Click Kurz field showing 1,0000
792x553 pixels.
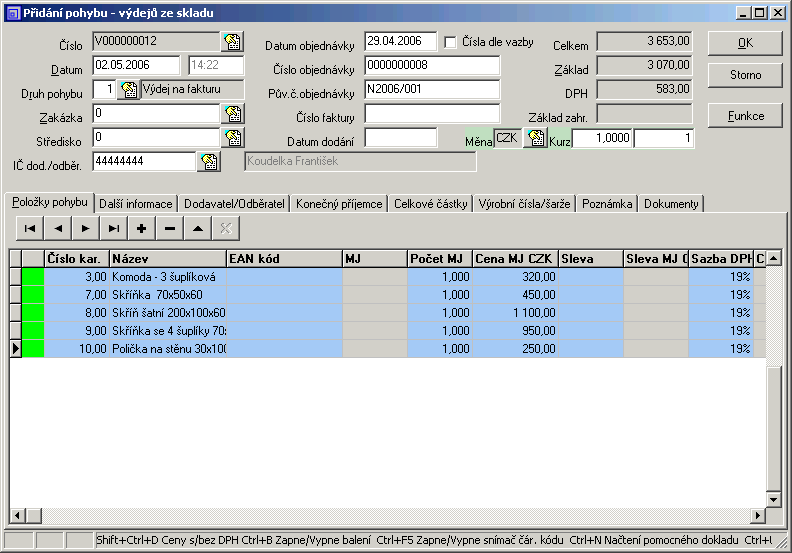pos(602,138)
